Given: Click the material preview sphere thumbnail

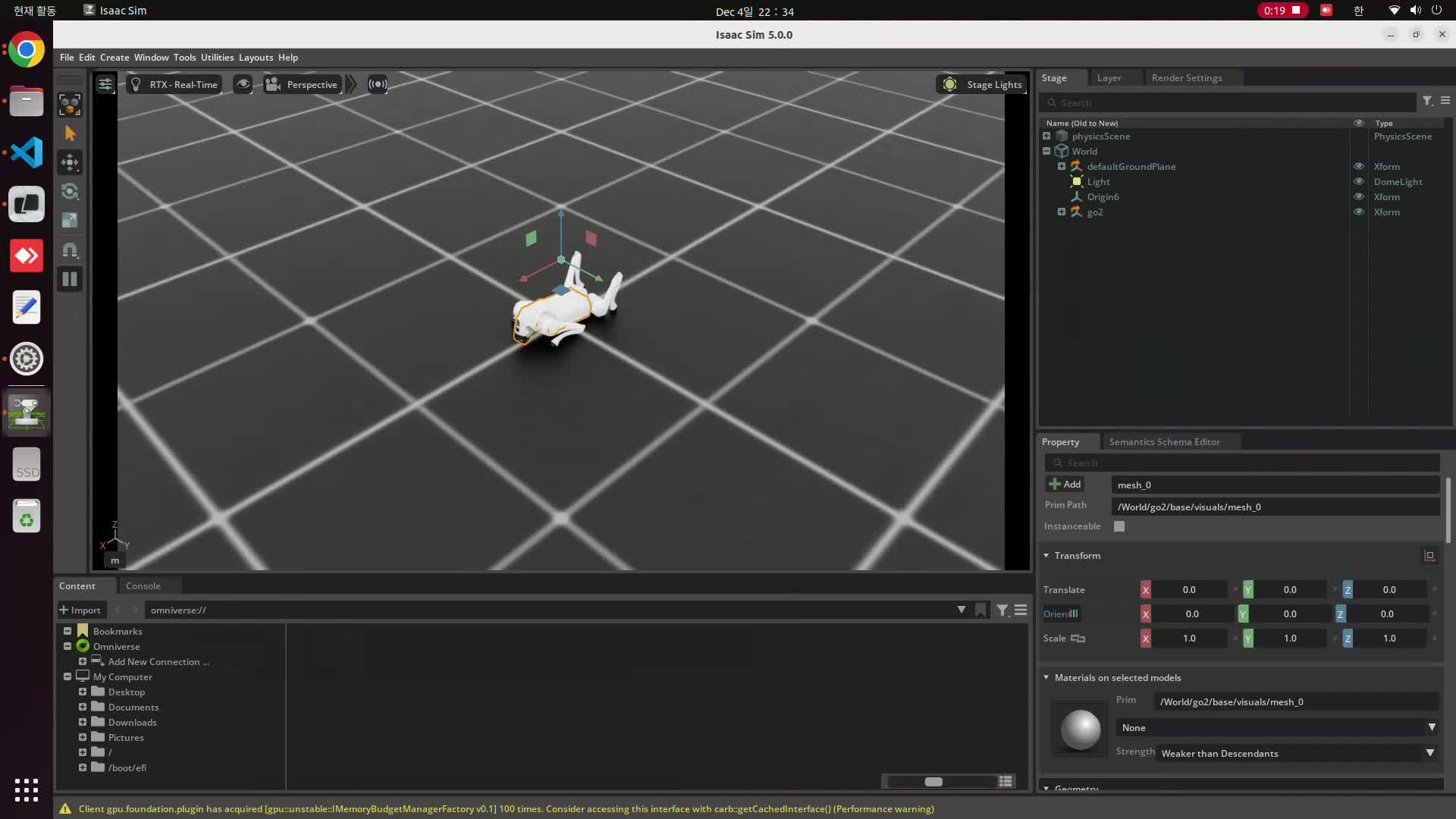Looking at the screenshot, I should pyautogui.click(x=1081, y=729).
